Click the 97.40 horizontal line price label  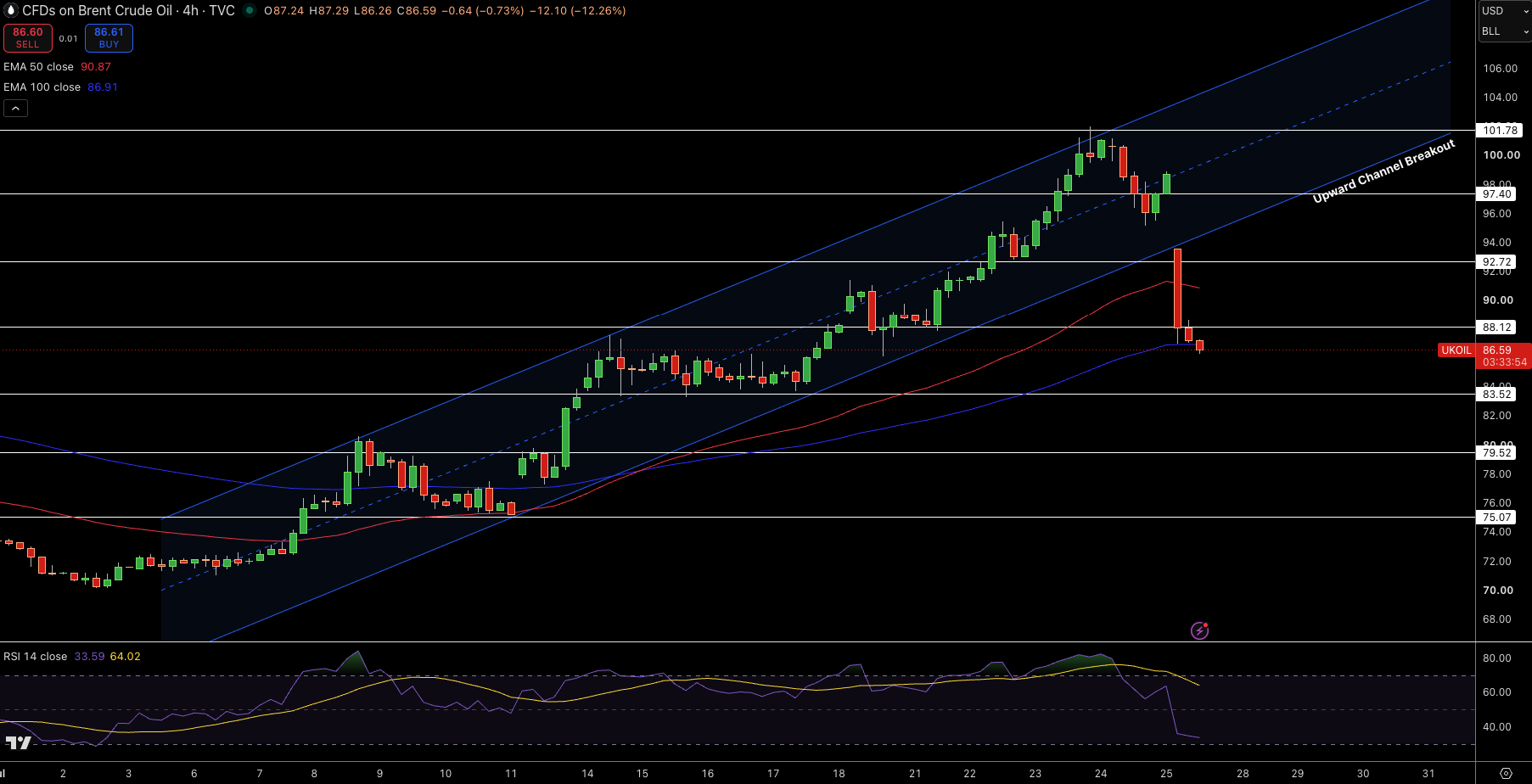(1497, 194)
